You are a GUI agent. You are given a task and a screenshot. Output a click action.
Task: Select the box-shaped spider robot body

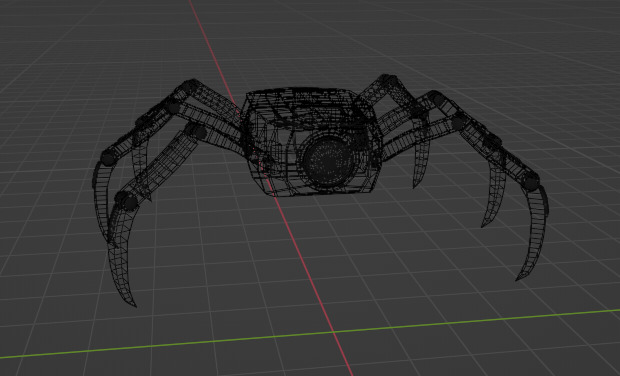click(311, 142)
